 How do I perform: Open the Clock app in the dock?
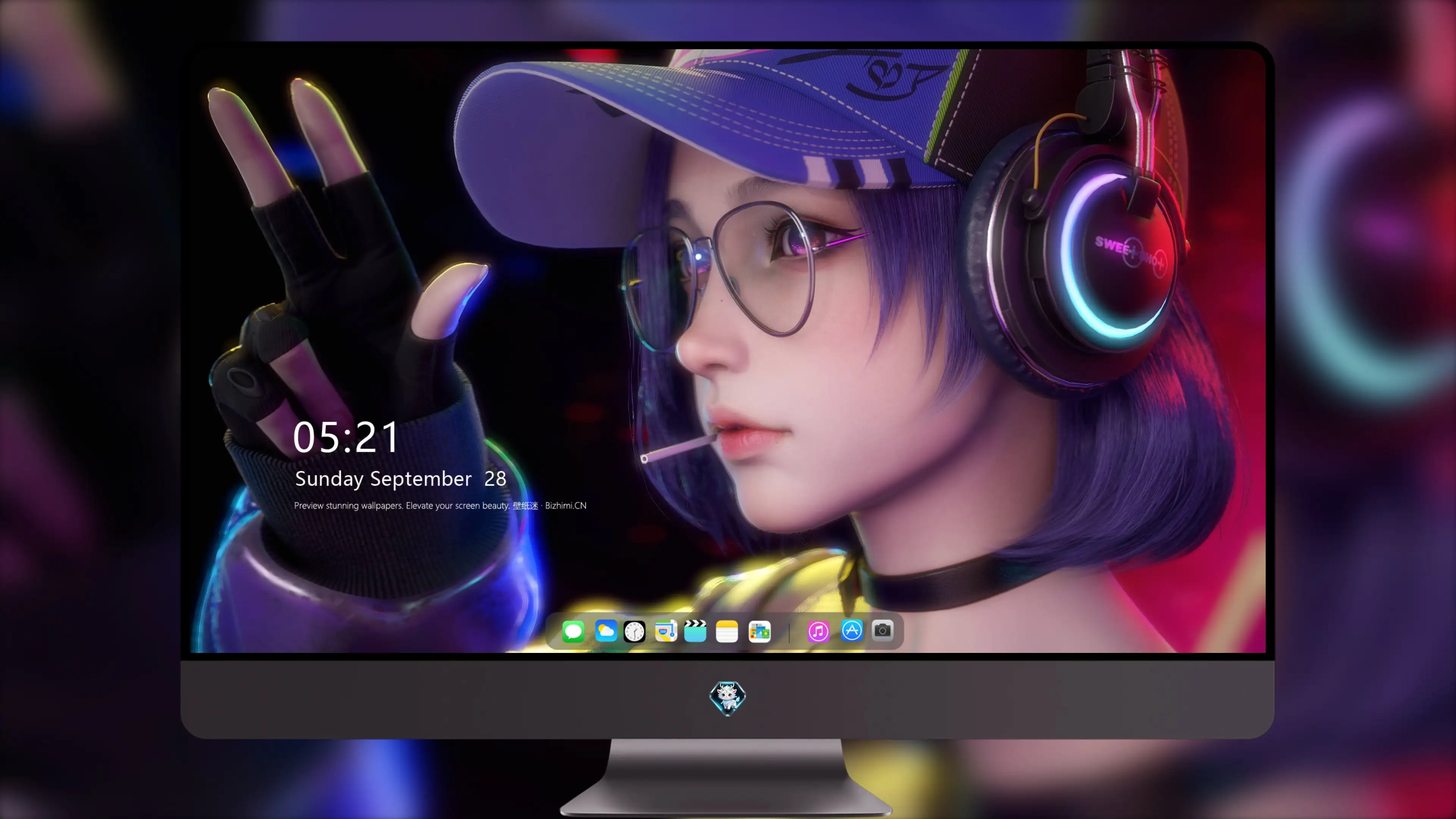coord(634,631)
